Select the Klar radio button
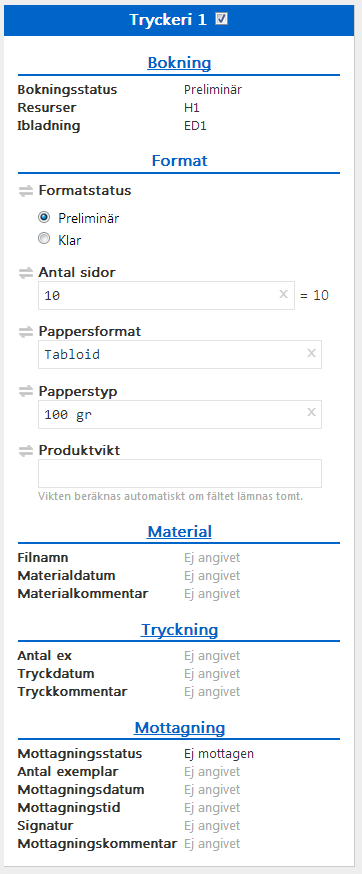 tap(44, 239)
